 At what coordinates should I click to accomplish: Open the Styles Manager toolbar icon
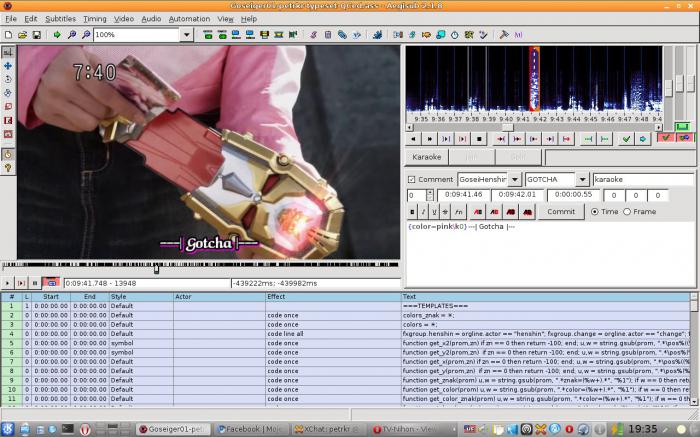pyautogui.click(x=313, y=34)
